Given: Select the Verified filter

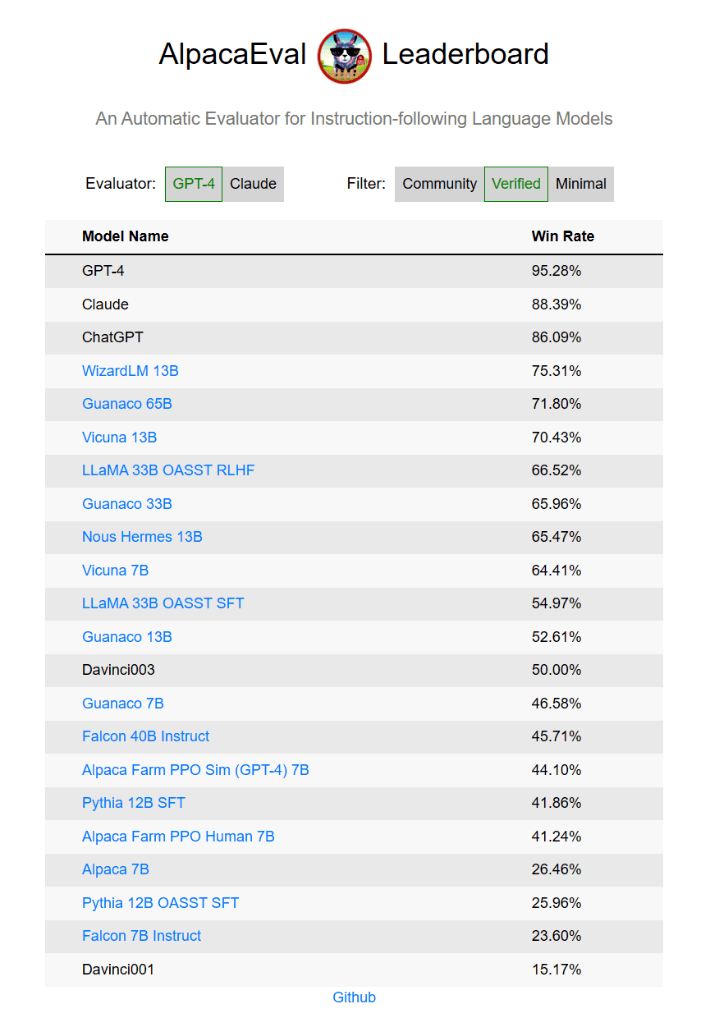Looking at the screenshot, I should 516,184.
